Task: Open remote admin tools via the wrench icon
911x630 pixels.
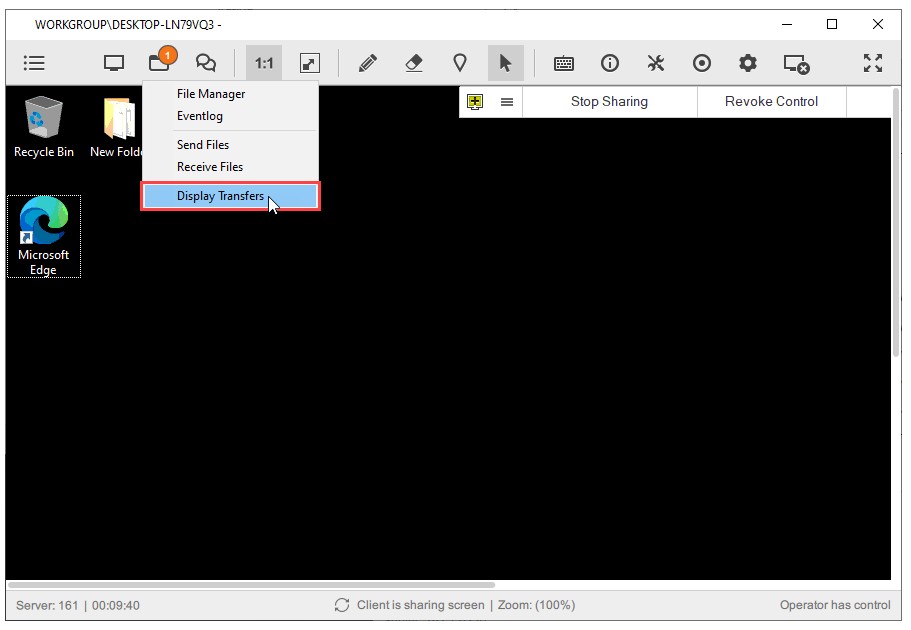Action: point(656,62)
